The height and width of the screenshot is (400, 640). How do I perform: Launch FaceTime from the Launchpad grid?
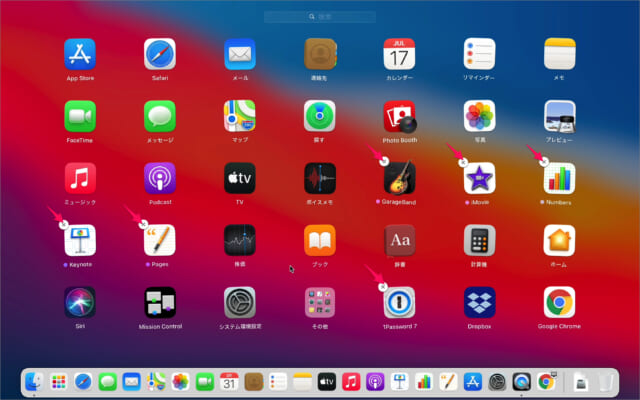click(x=80, y=116)
